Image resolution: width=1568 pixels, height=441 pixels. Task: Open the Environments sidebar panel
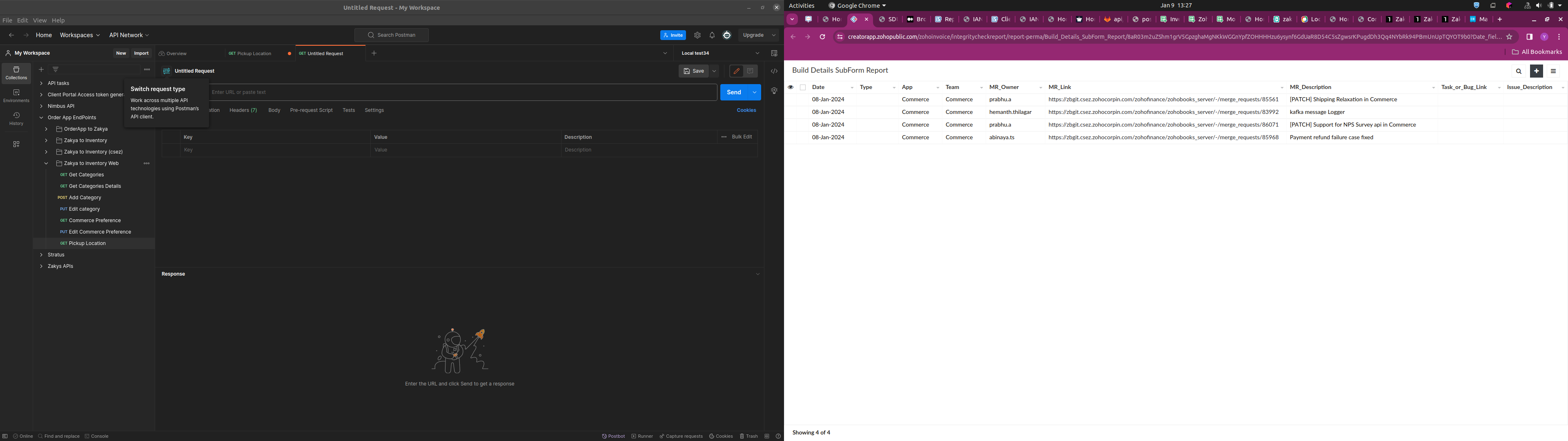16,96
